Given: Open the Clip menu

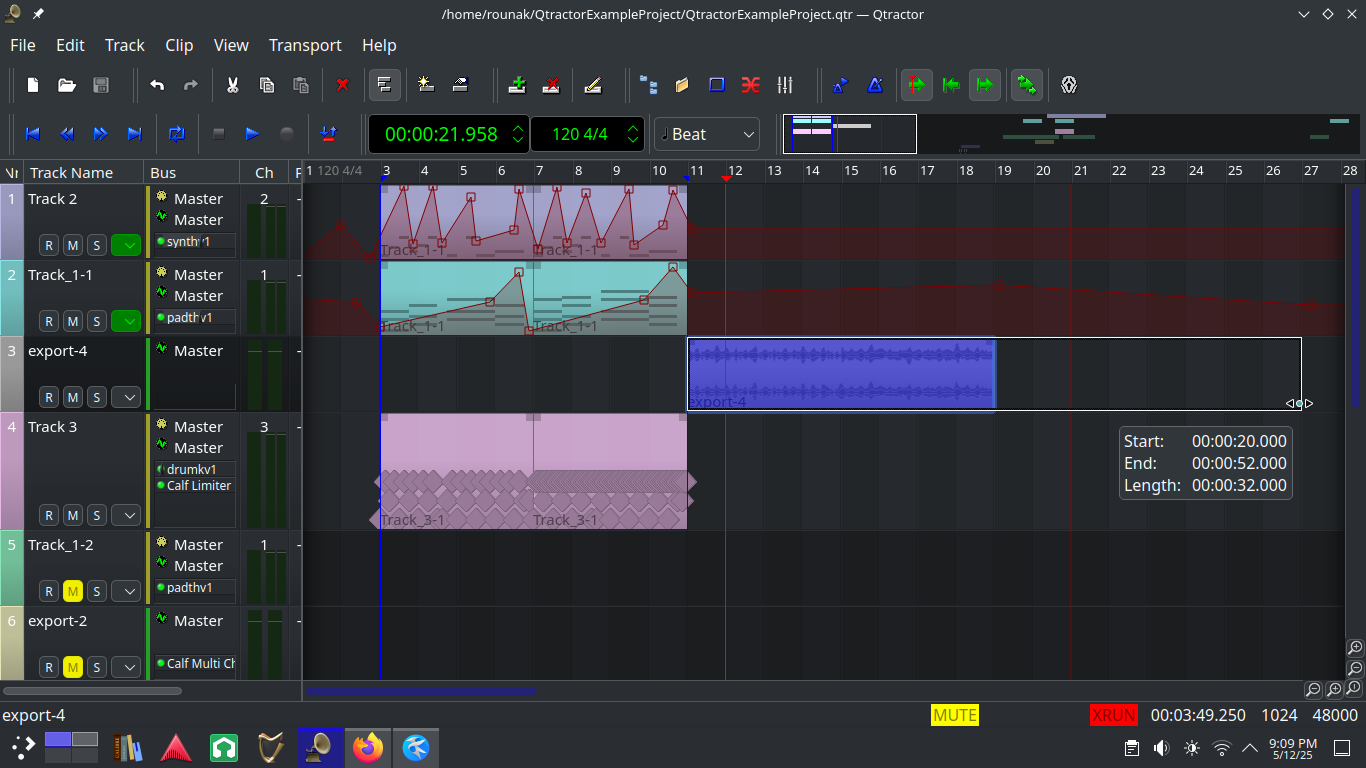Looking at the screenshot, I should coord(179,45).
